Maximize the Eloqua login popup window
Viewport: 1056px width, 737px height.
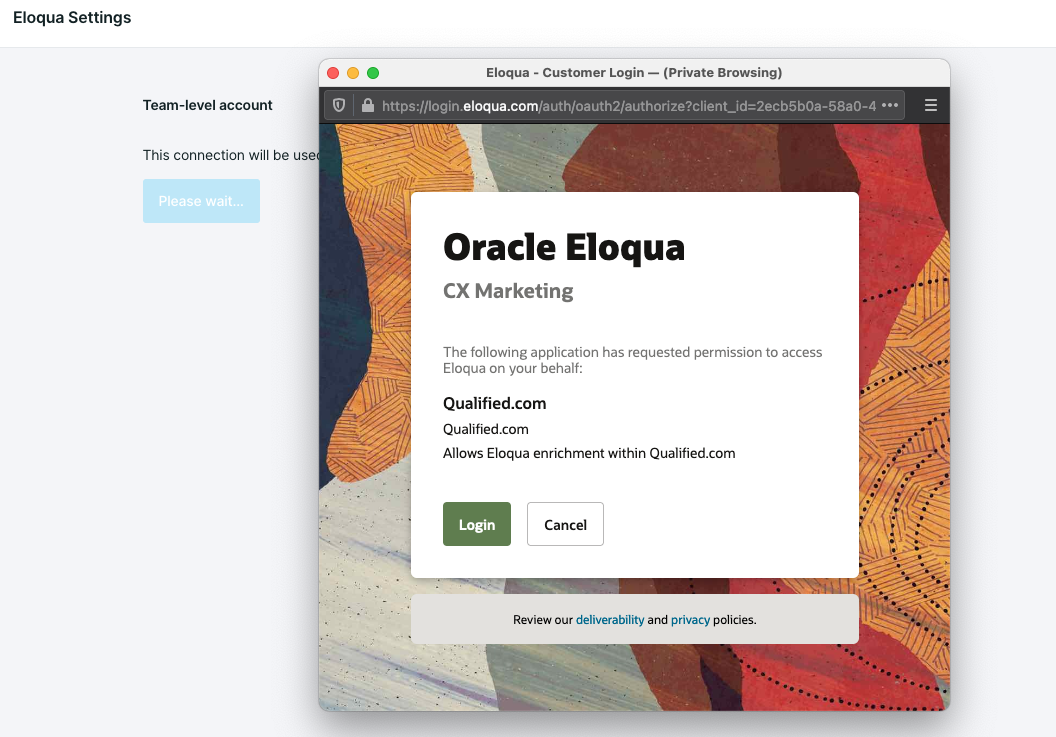point(373,73)
